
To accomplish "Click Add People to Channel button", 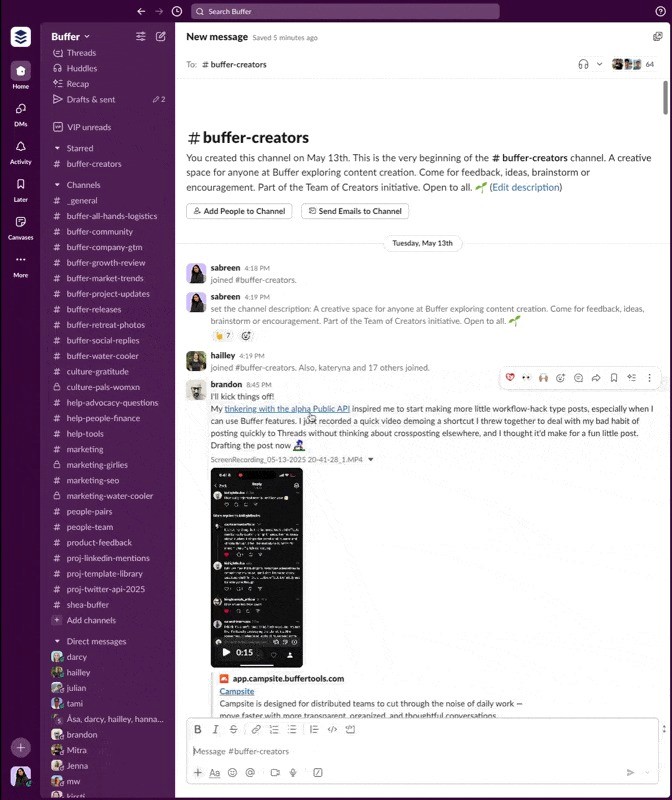I will (x=239, y=211).
